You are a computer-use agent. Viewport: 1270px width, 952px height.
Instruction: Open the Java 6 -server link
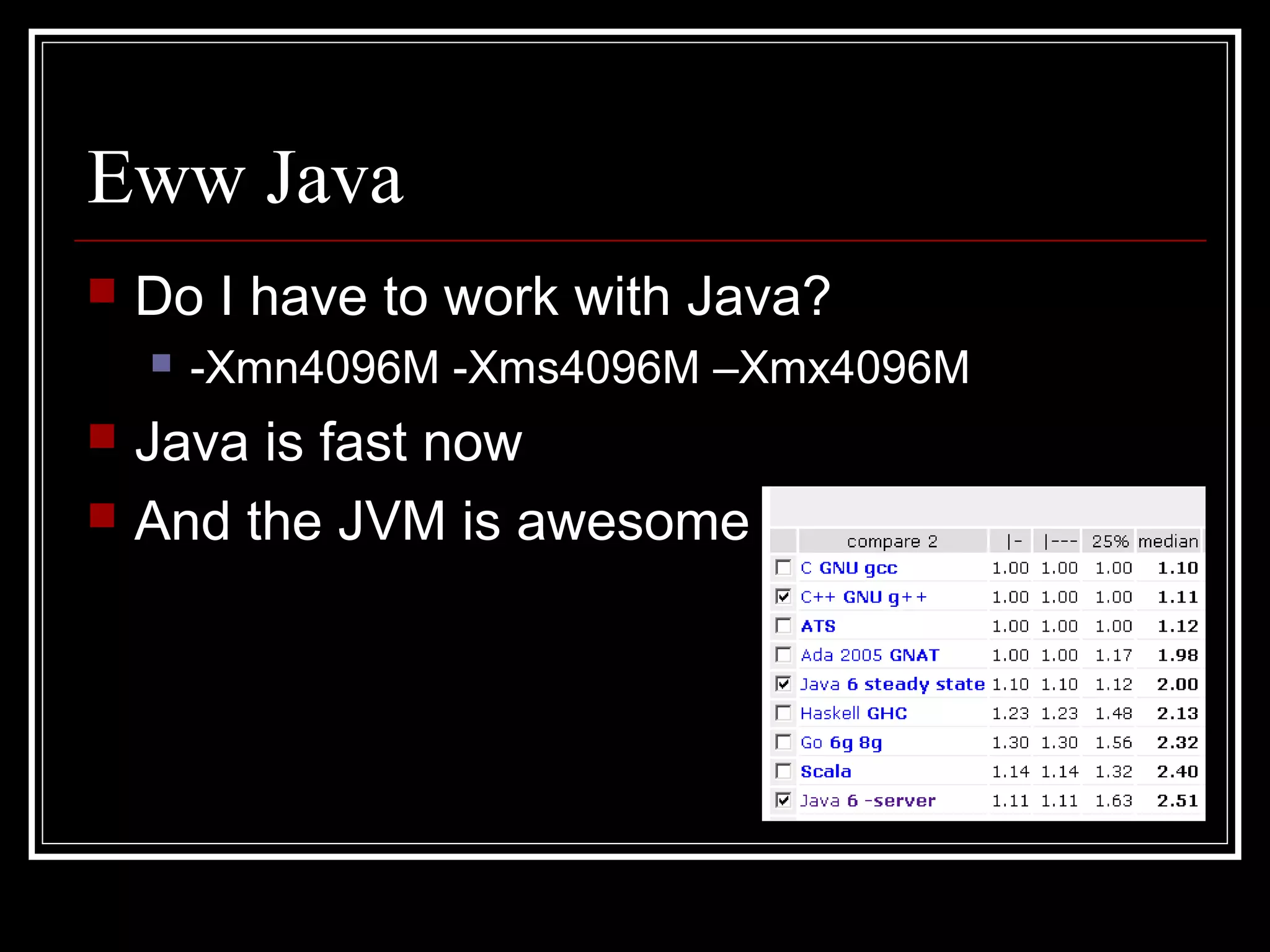868,801
